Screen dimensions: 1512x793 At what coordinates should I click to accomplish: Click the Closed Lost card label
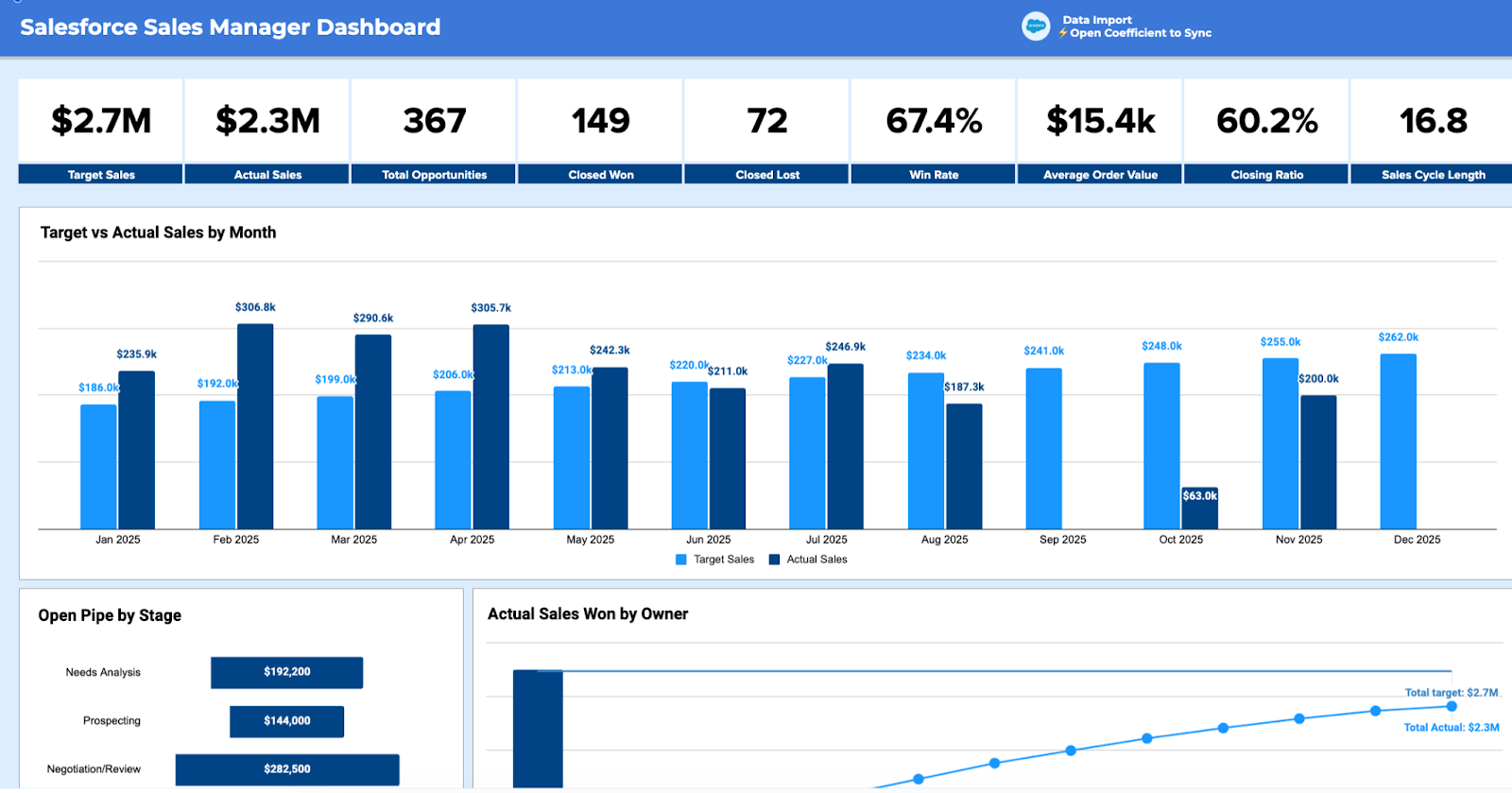tap(767, 175)
